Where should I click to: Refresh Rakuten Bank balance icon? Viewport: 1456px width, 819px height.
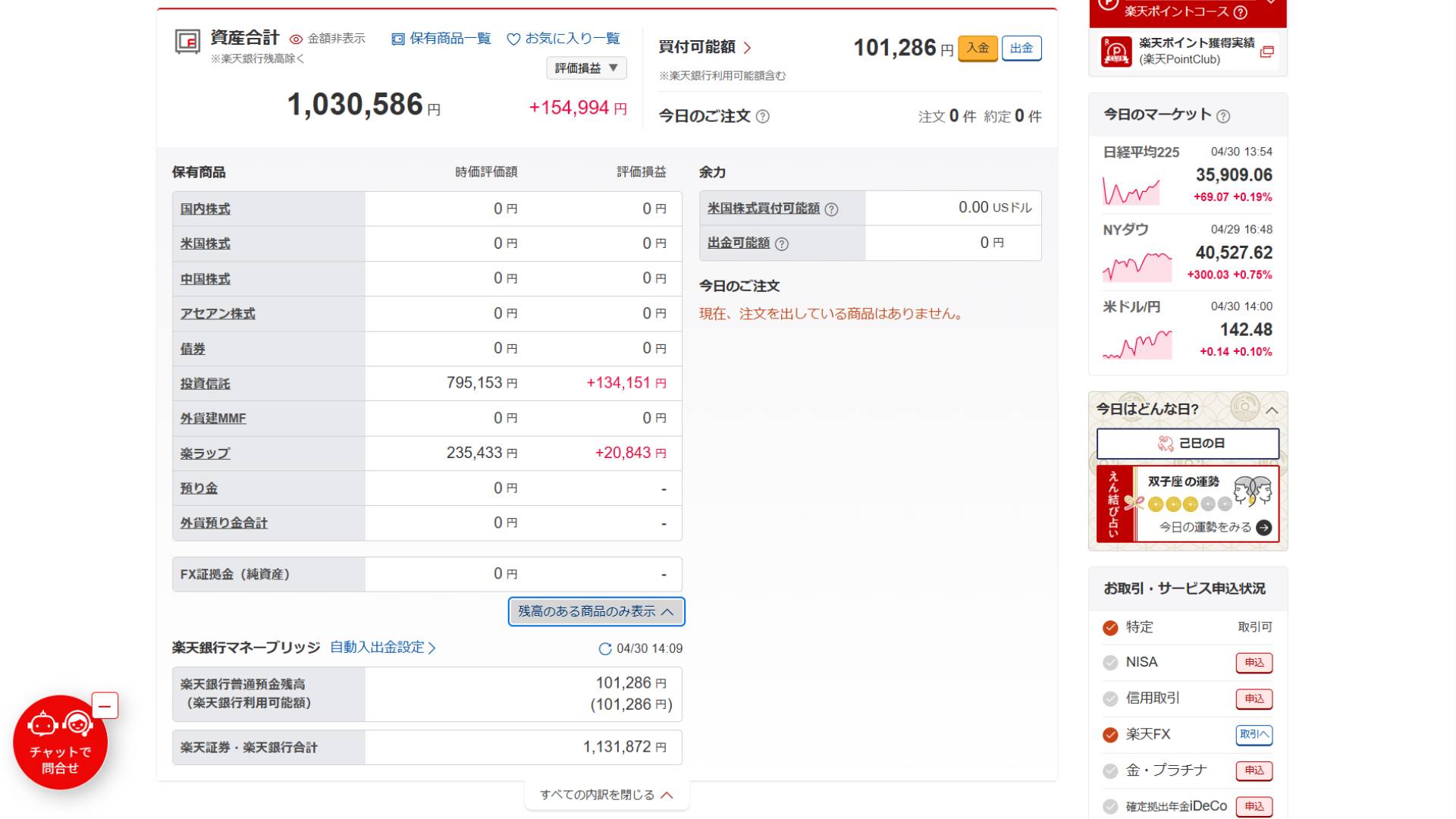(x=604, y=649)
